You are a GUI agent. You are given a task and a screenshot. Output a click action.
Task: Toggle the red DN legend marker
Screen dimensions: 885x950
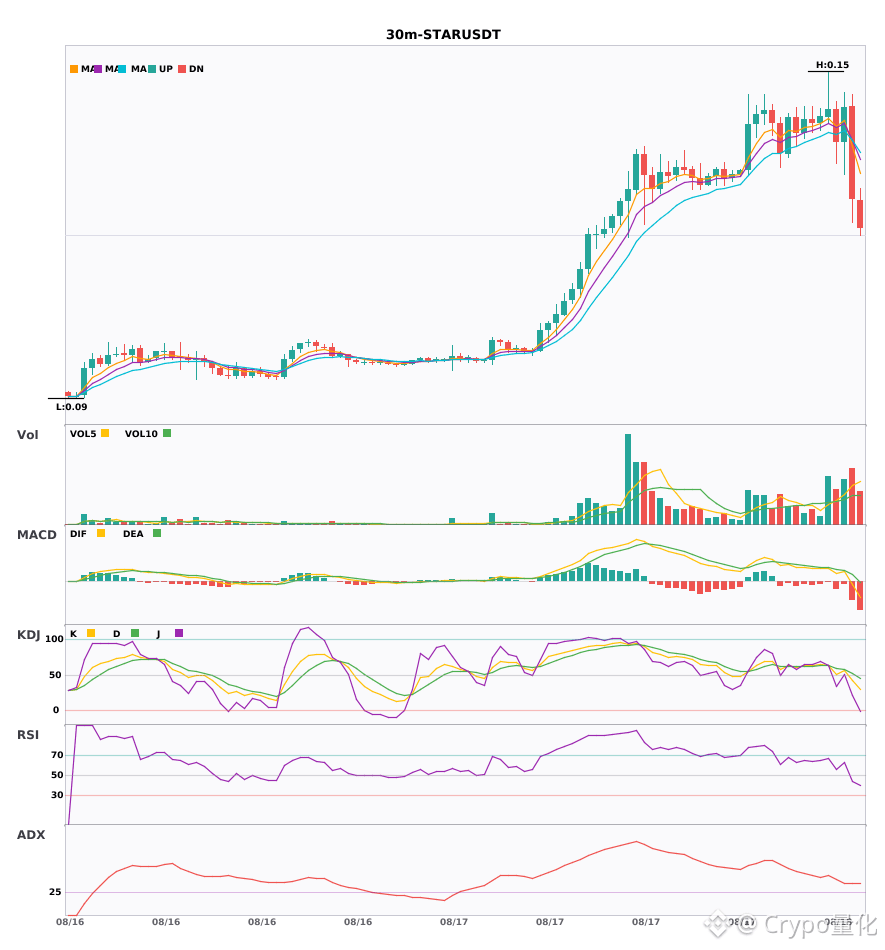182,69
